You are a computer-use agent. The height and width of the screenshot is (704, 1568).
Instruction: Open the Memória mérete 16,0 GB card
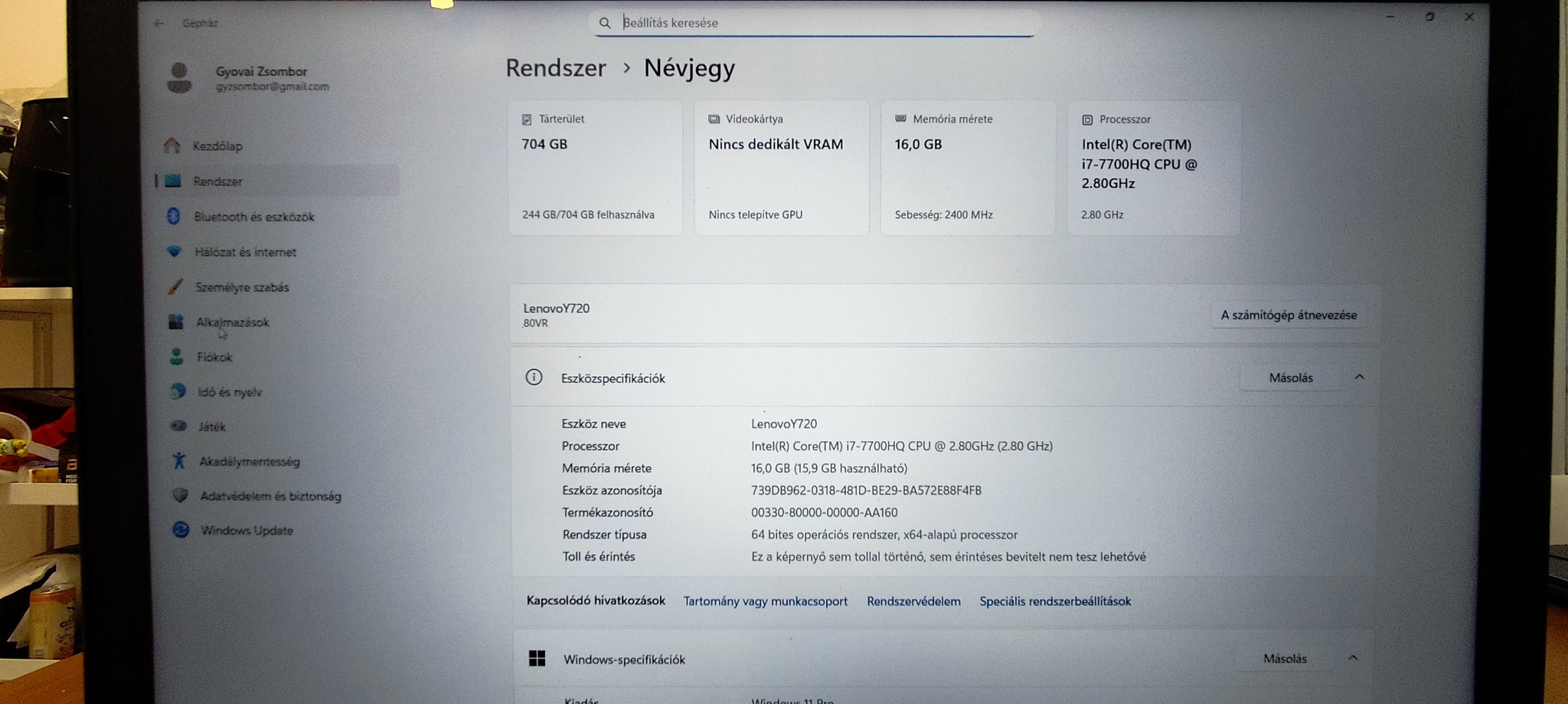click(968, 167)
